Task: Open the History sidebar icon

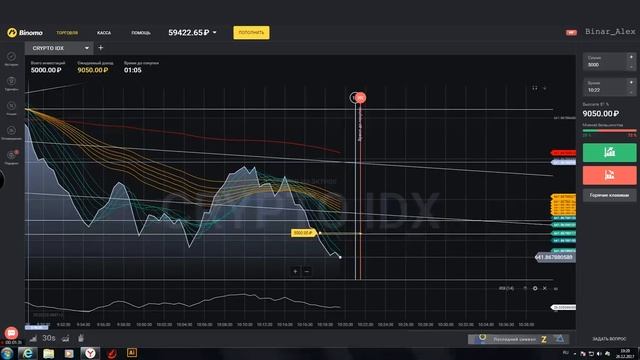Action: (11, 58)
